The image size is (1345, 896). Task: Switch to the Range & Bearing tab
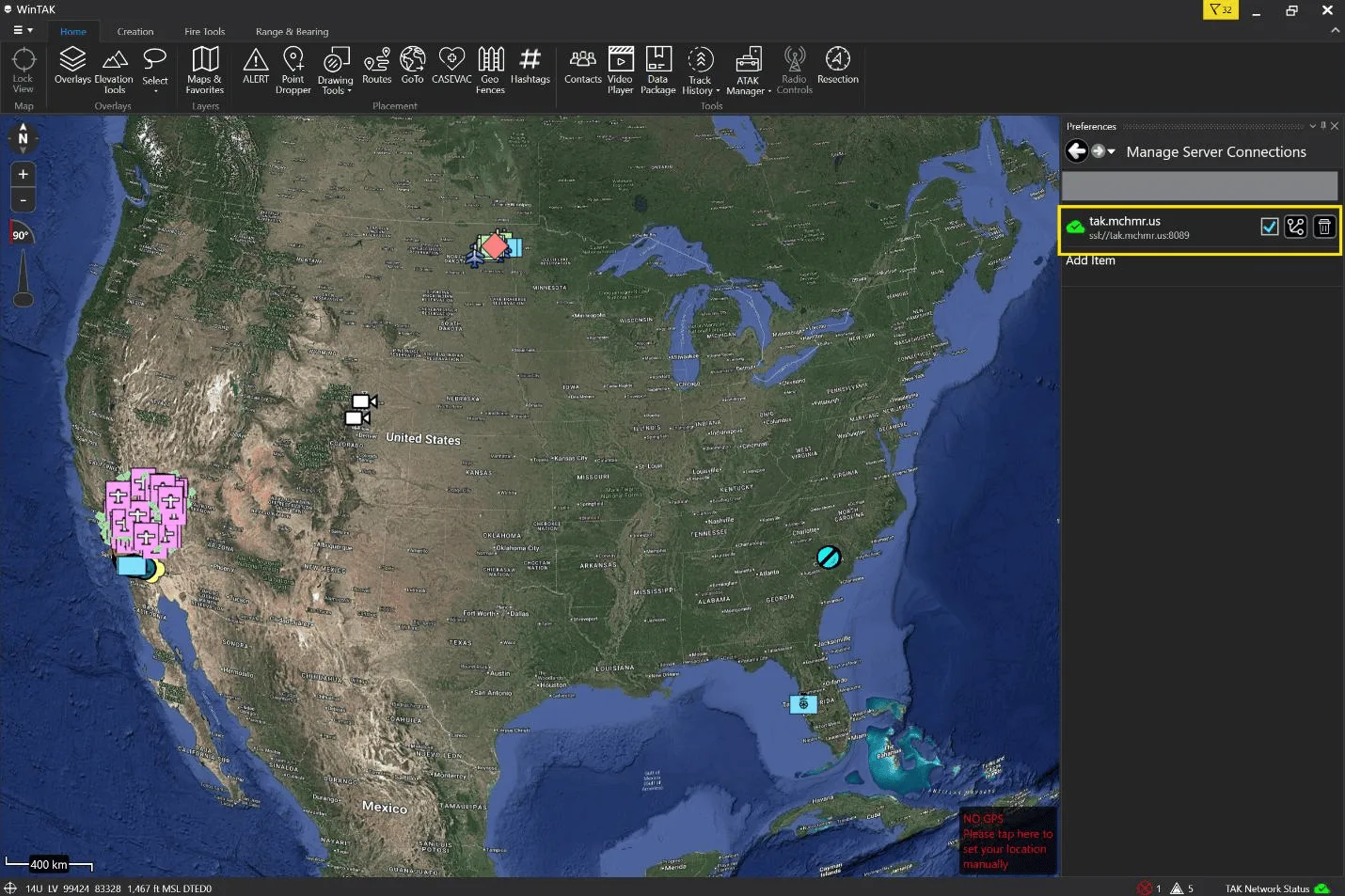click(x=293, y=31)
